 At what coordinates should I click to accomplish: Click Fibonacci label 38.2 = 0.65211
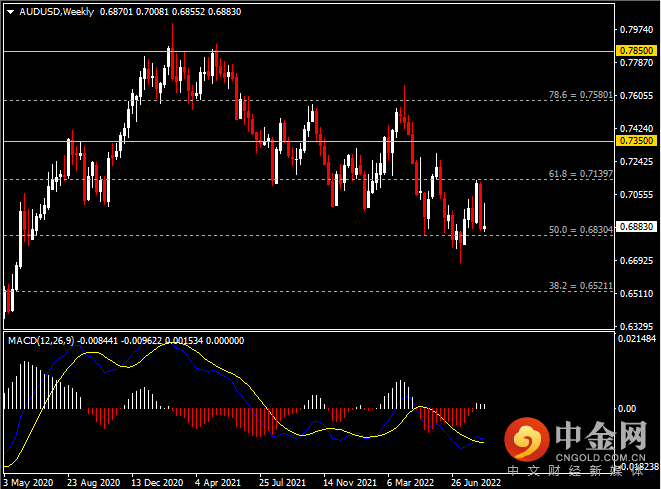[580, 286]
